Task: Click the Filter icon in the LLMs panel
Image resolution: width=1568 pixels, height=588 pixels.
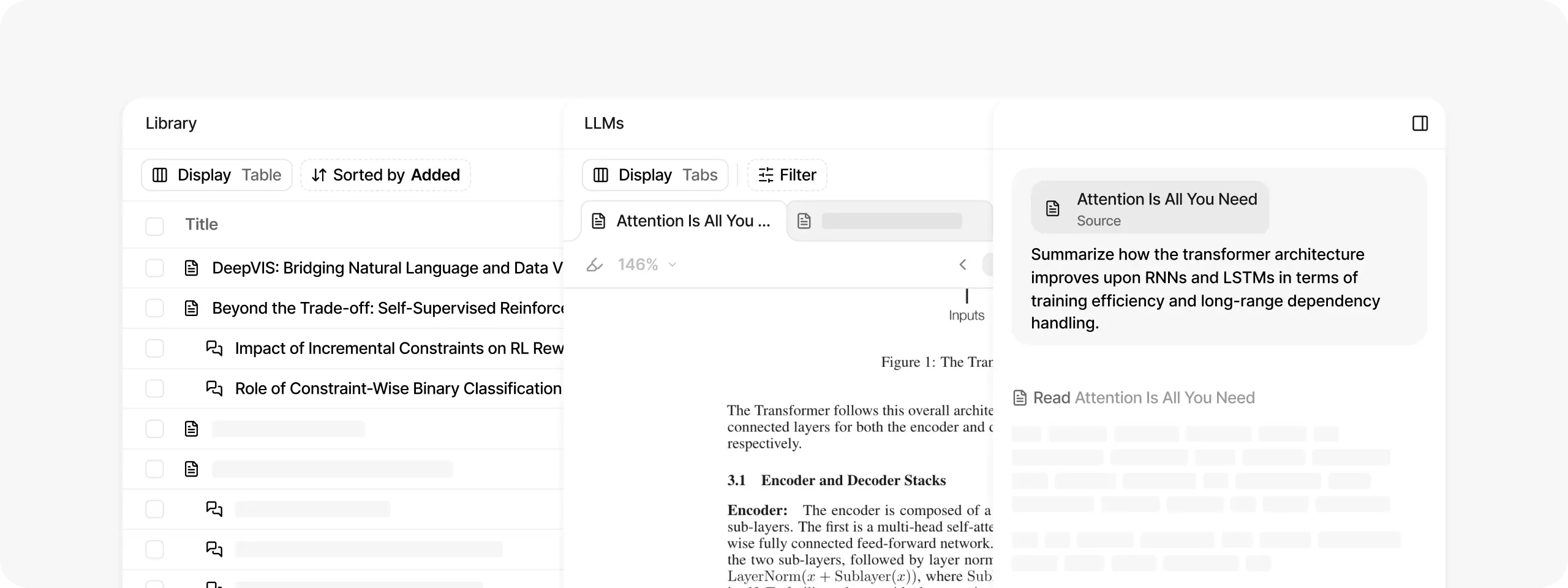Action: pyautogui.click(x=765, y=175)
